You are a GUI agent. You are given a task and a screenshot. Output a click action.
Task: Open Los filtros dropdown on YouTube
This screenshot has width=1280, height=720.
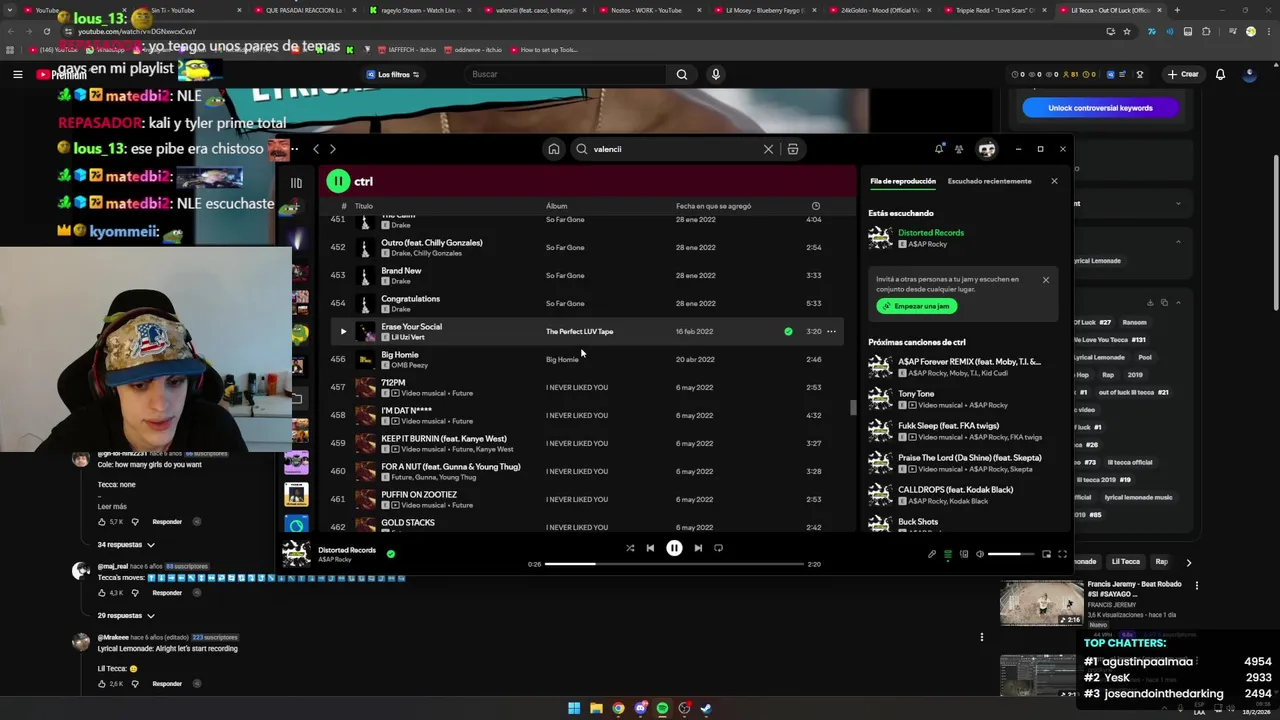(391, 74)
